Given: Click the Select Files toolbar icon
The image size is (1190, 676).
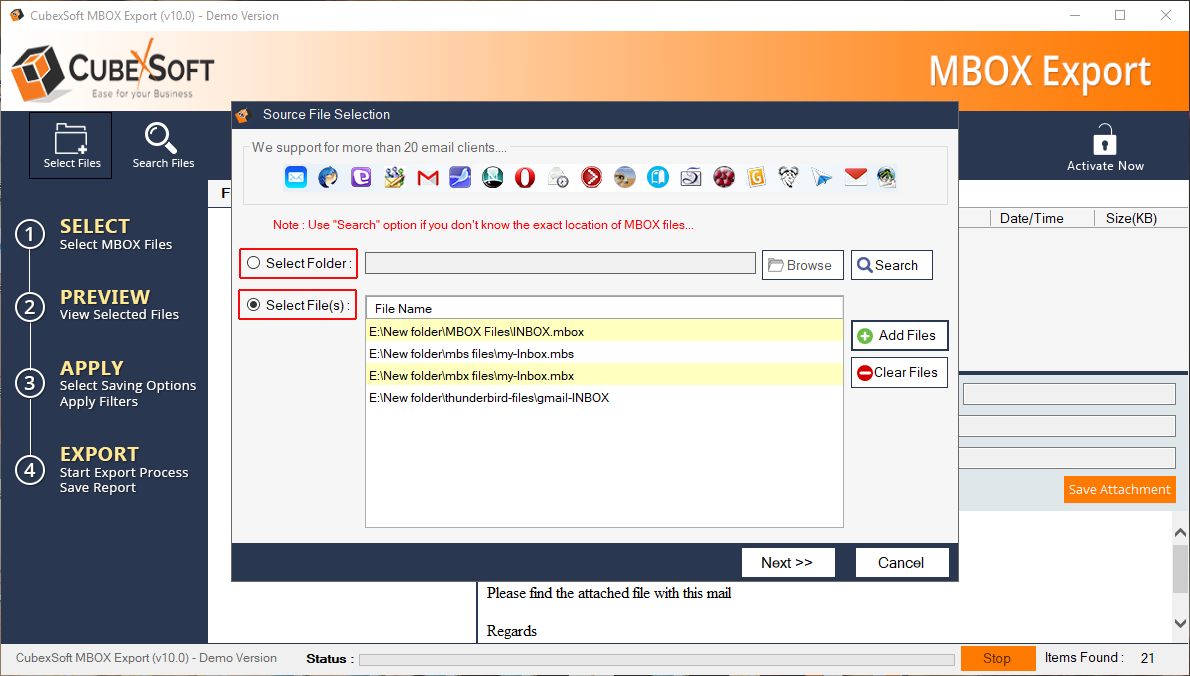Looking at the screenshot, I should pos(71,145).
